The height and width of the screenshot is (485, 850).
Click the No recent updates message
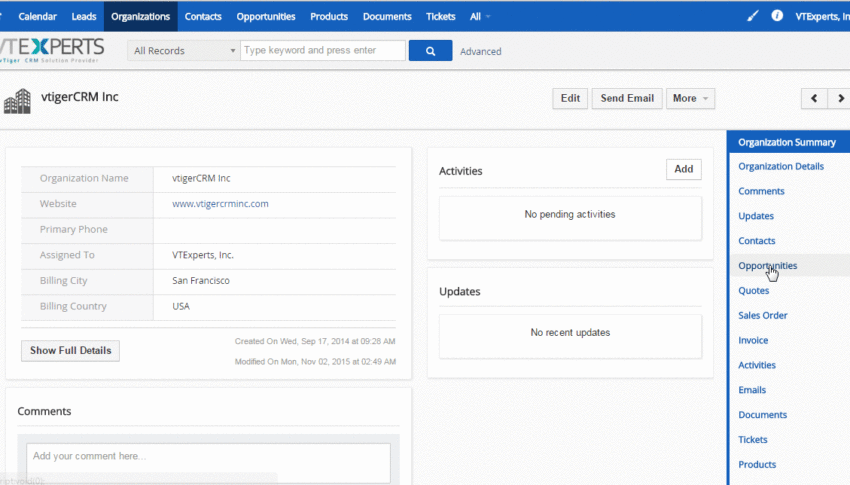(570, 333)
